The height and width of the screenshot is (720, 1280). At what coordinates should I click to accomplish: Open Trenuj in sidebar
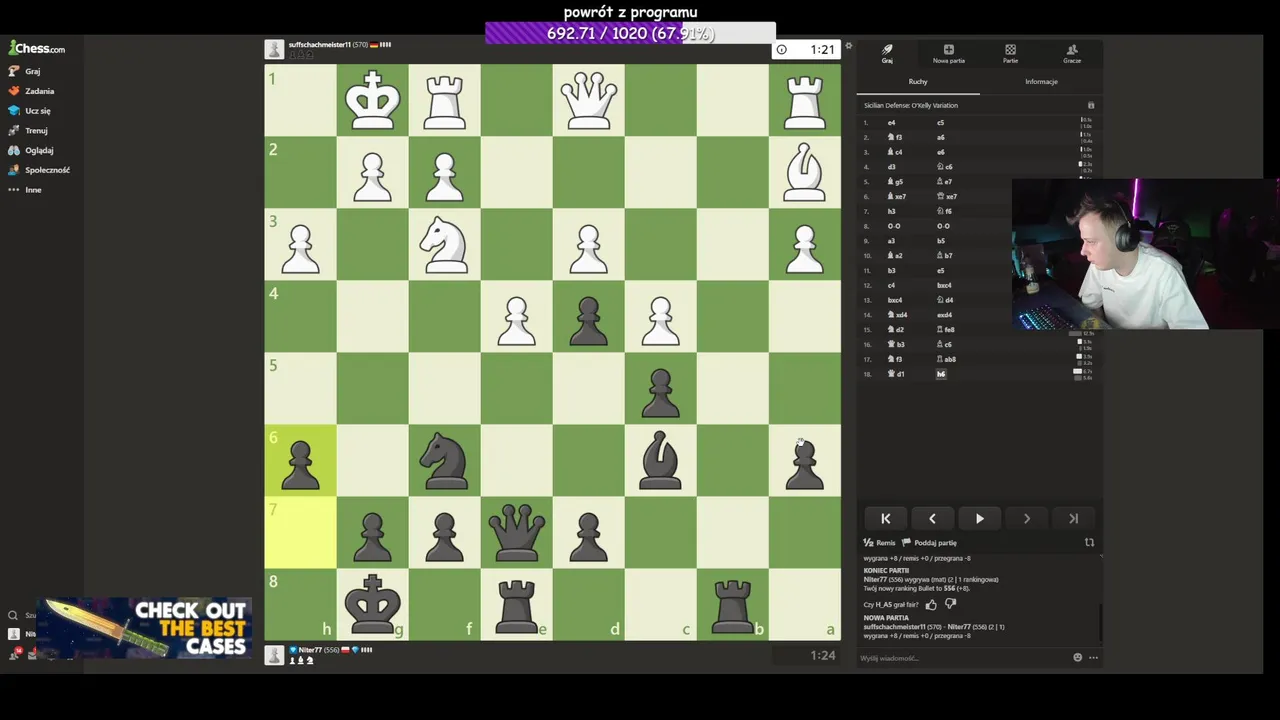tap(28, 130)
